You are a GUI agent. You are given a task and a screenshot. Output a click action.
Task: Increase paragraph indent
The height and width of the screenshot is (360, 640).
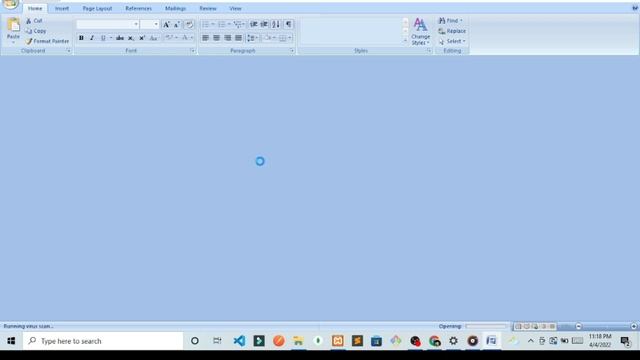pos(264,24)
